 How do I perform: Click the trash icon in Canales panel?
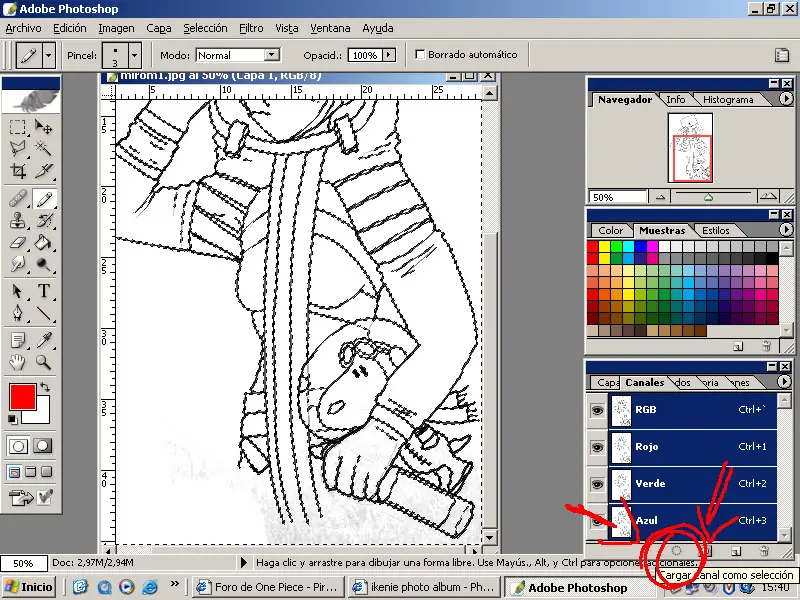click(764, 551)
